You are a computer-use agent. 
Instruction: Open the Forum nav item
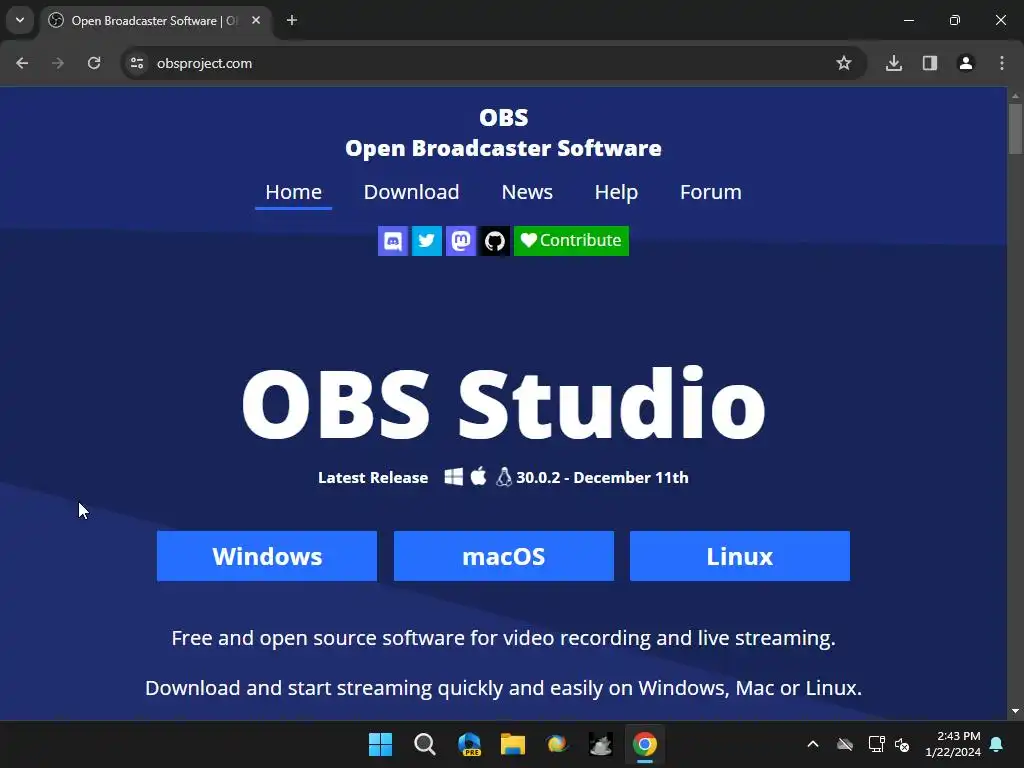(711, 192)
